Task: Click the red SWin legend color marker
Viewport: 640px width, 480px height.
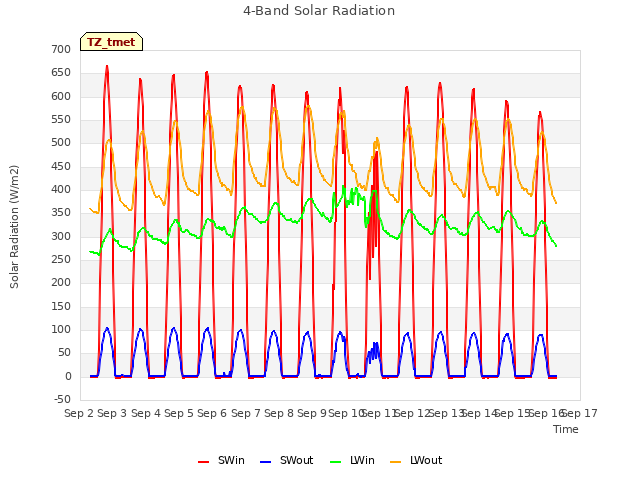Action: [203, 462]
